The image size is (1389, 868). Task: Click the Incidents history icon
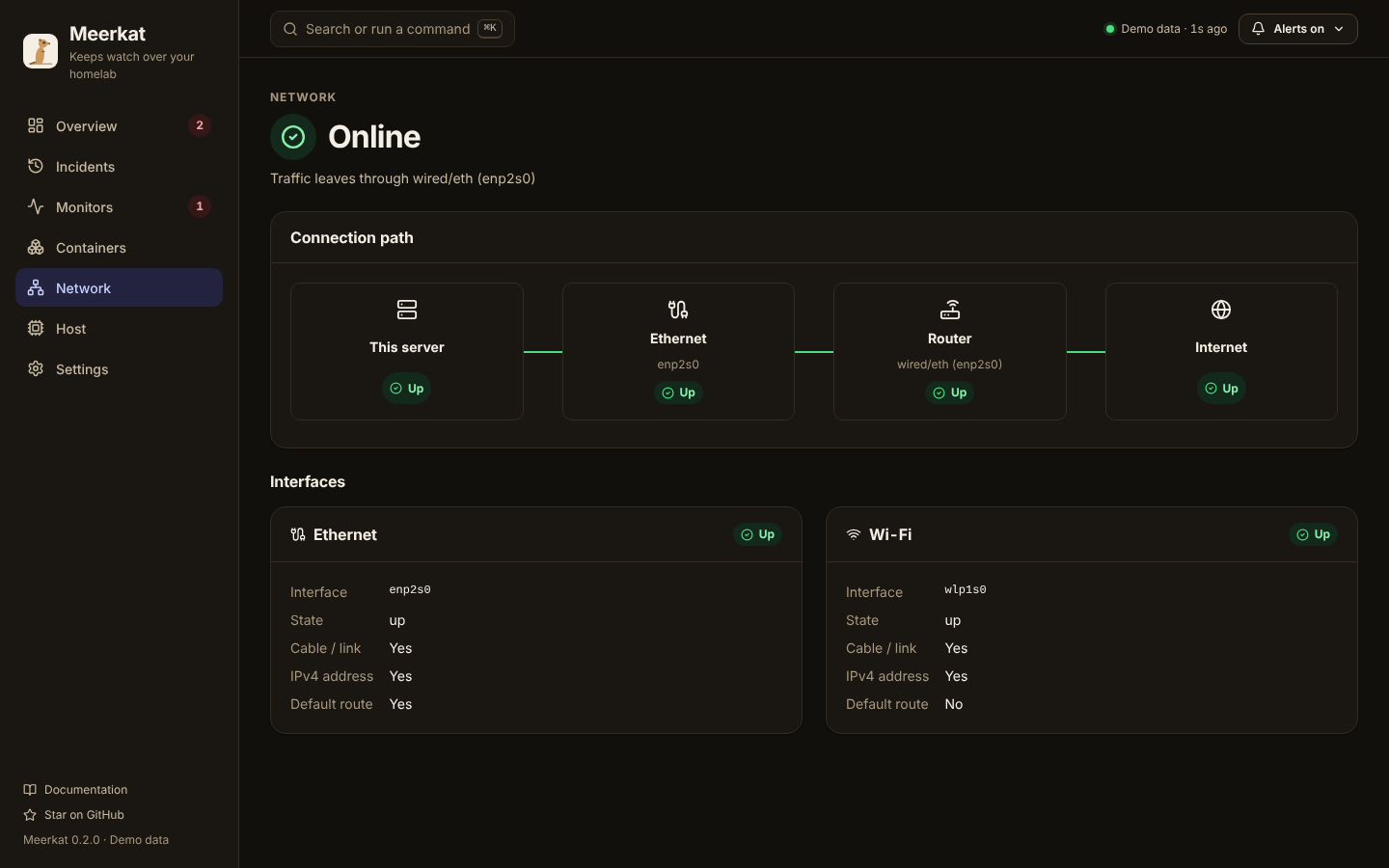pyautogui.click(x=36, y=166)
